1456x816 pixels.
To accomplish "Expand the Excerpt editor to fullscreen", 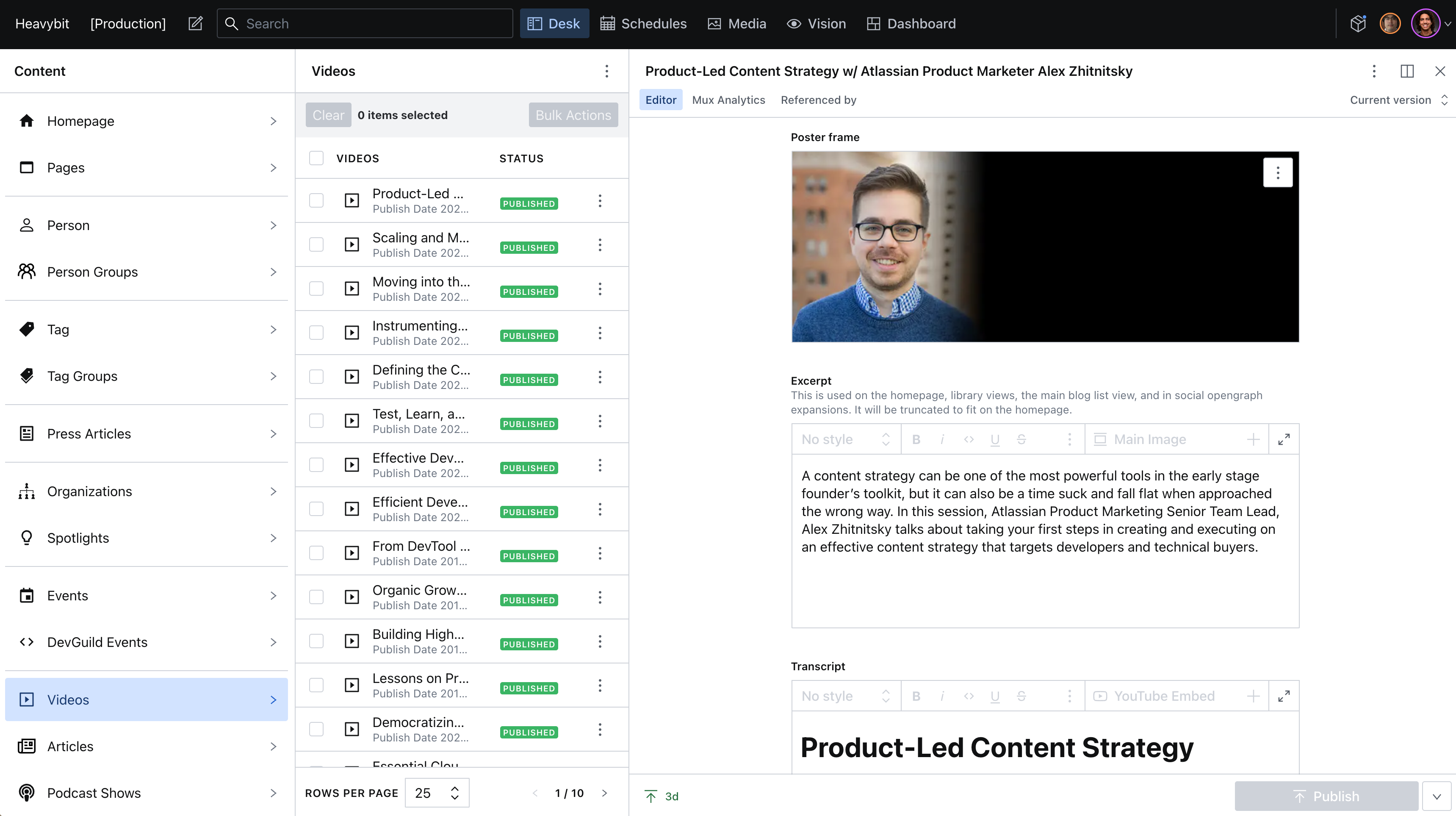I will pos(1284,439).
